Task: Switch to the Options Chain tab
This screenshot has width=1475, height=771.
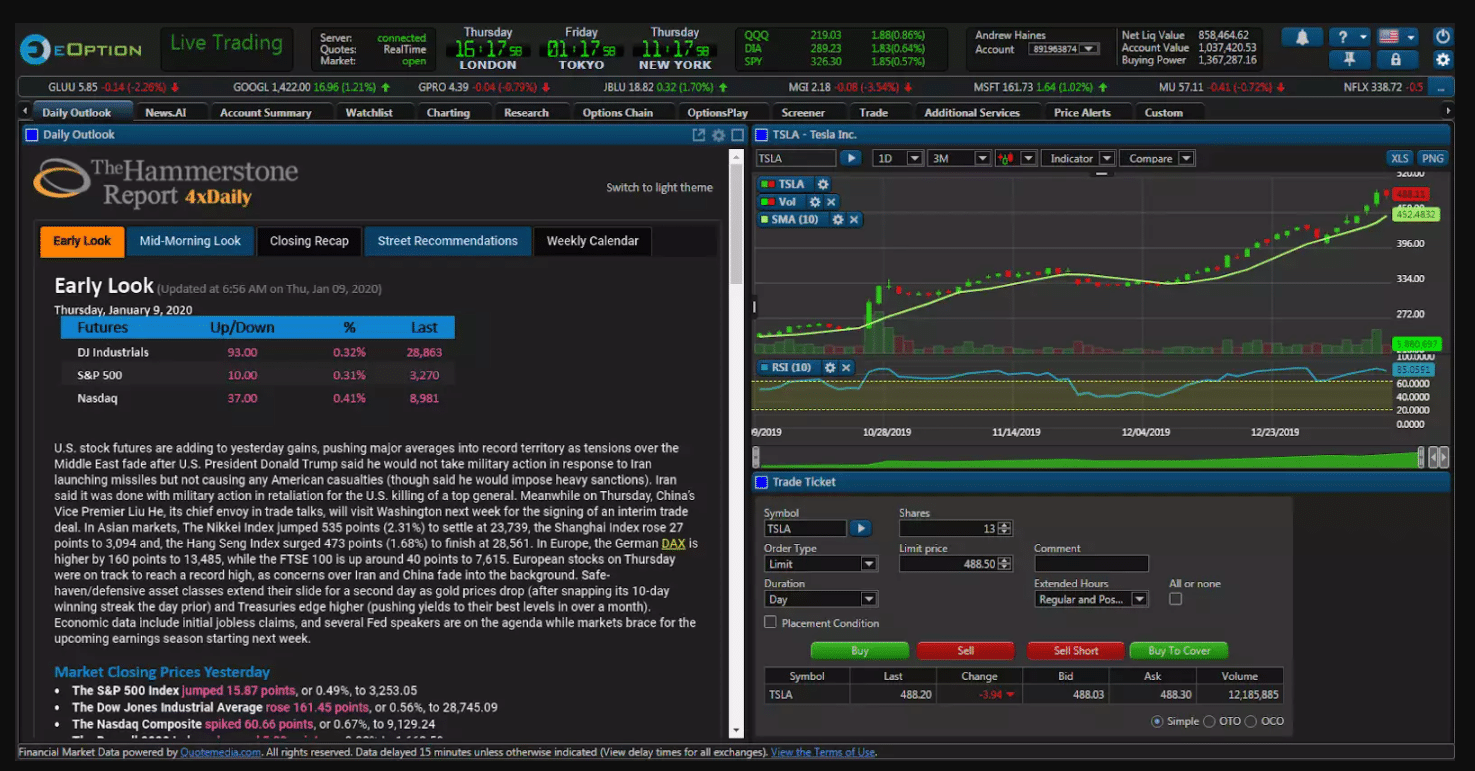Action: coord(617,113)
